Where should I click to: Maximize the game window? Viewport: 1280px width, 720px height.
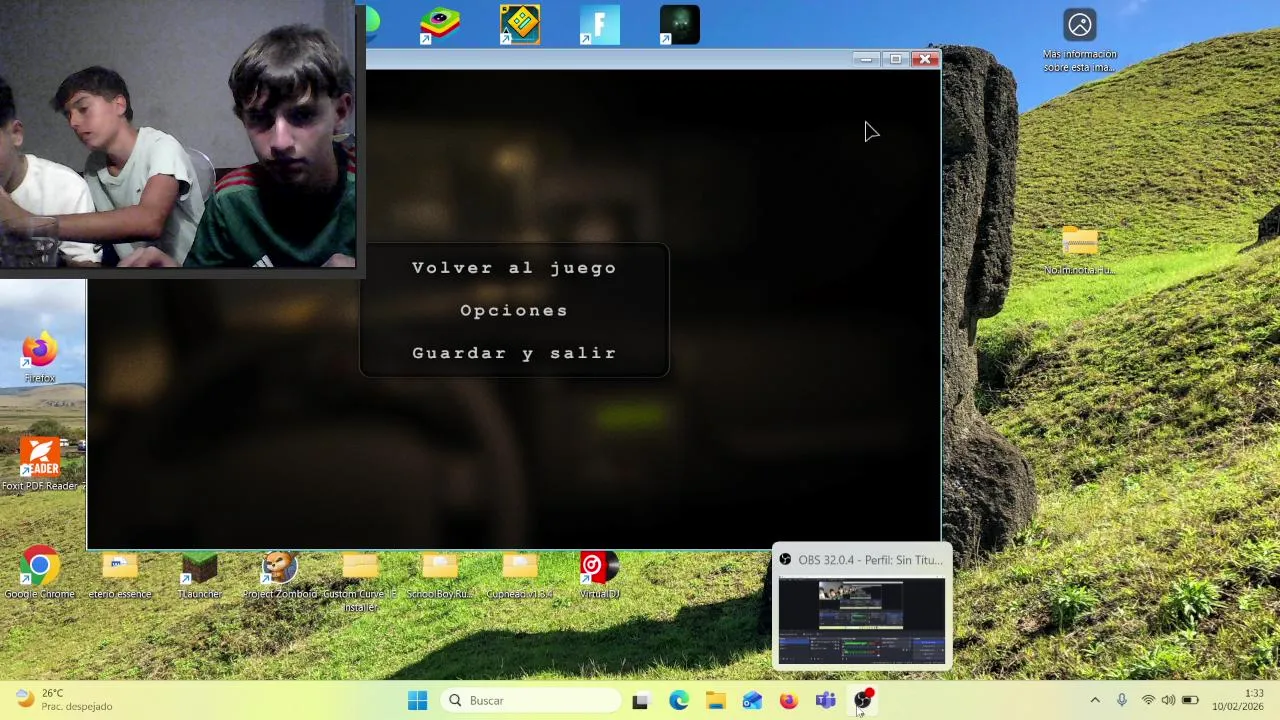(896, 59)
